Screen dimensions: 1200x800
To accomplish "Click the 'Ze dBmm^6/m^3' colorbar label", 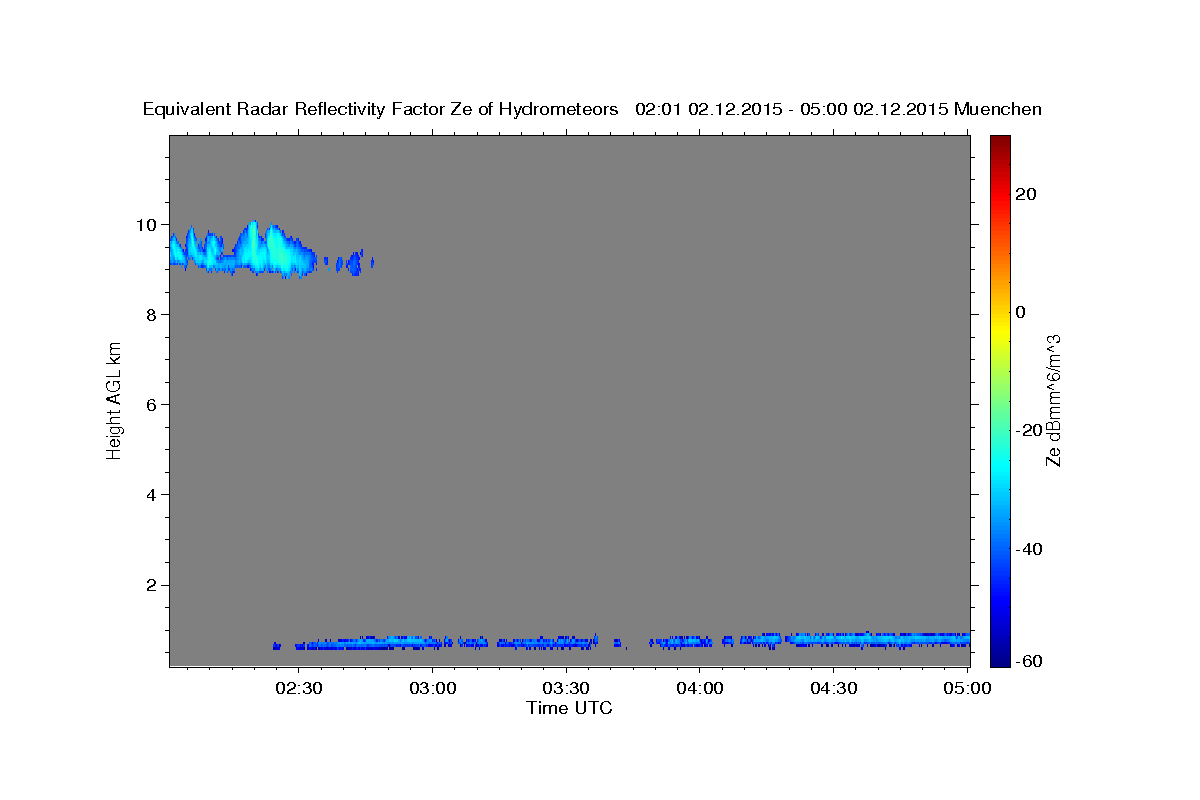I will click(x=1053, y=400).
